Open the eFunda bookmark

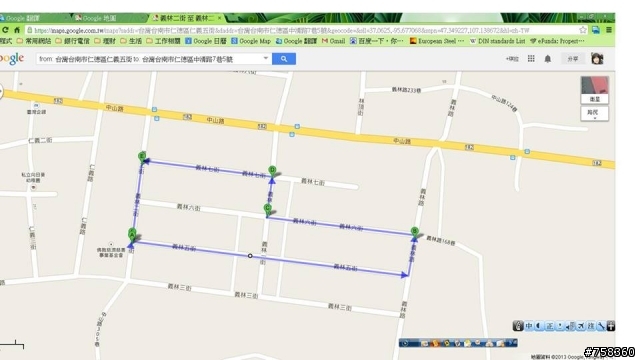pos(557,41)
